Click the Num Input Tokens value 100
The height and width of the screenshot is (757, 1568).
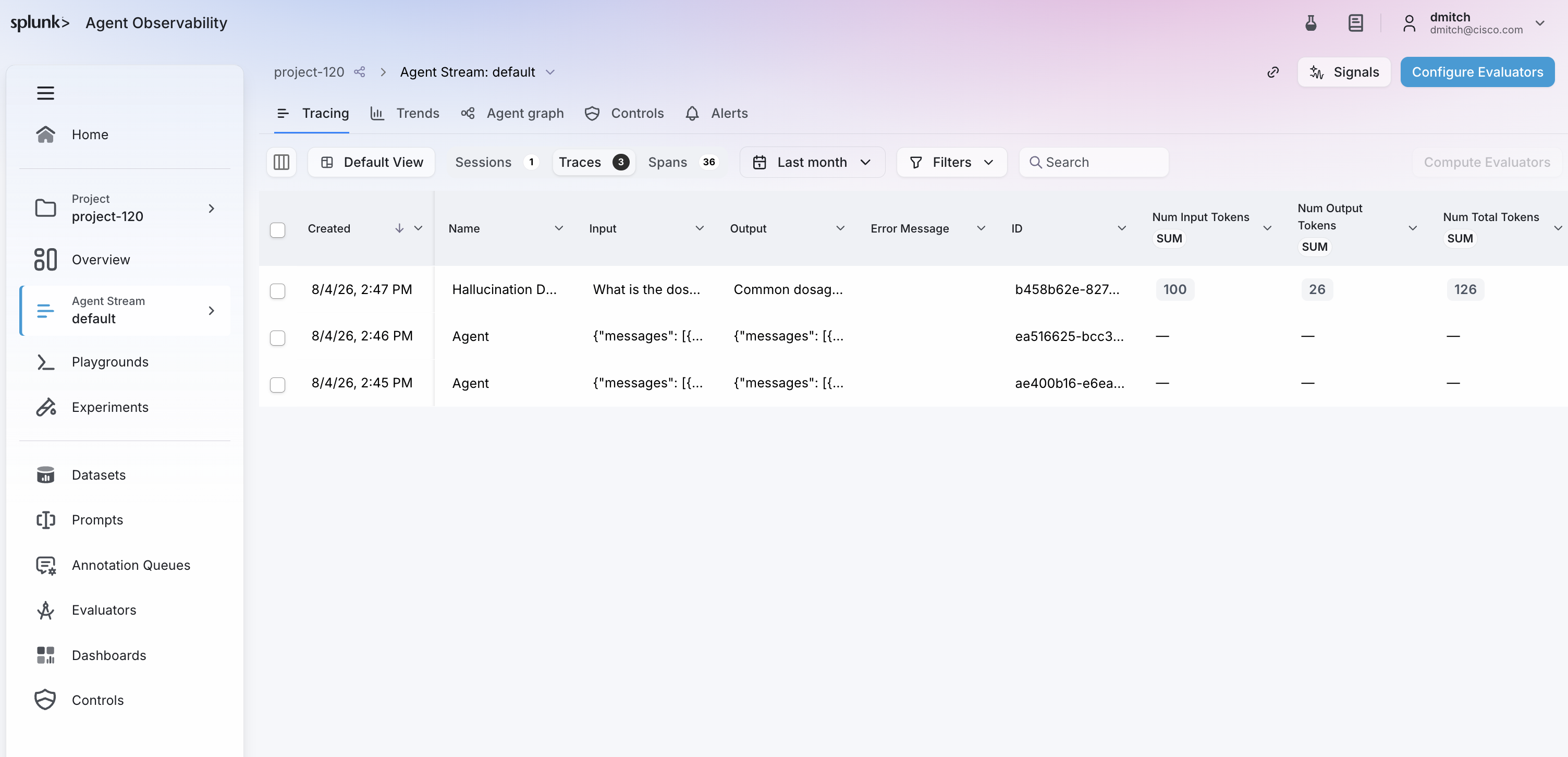pos(1175,289)
